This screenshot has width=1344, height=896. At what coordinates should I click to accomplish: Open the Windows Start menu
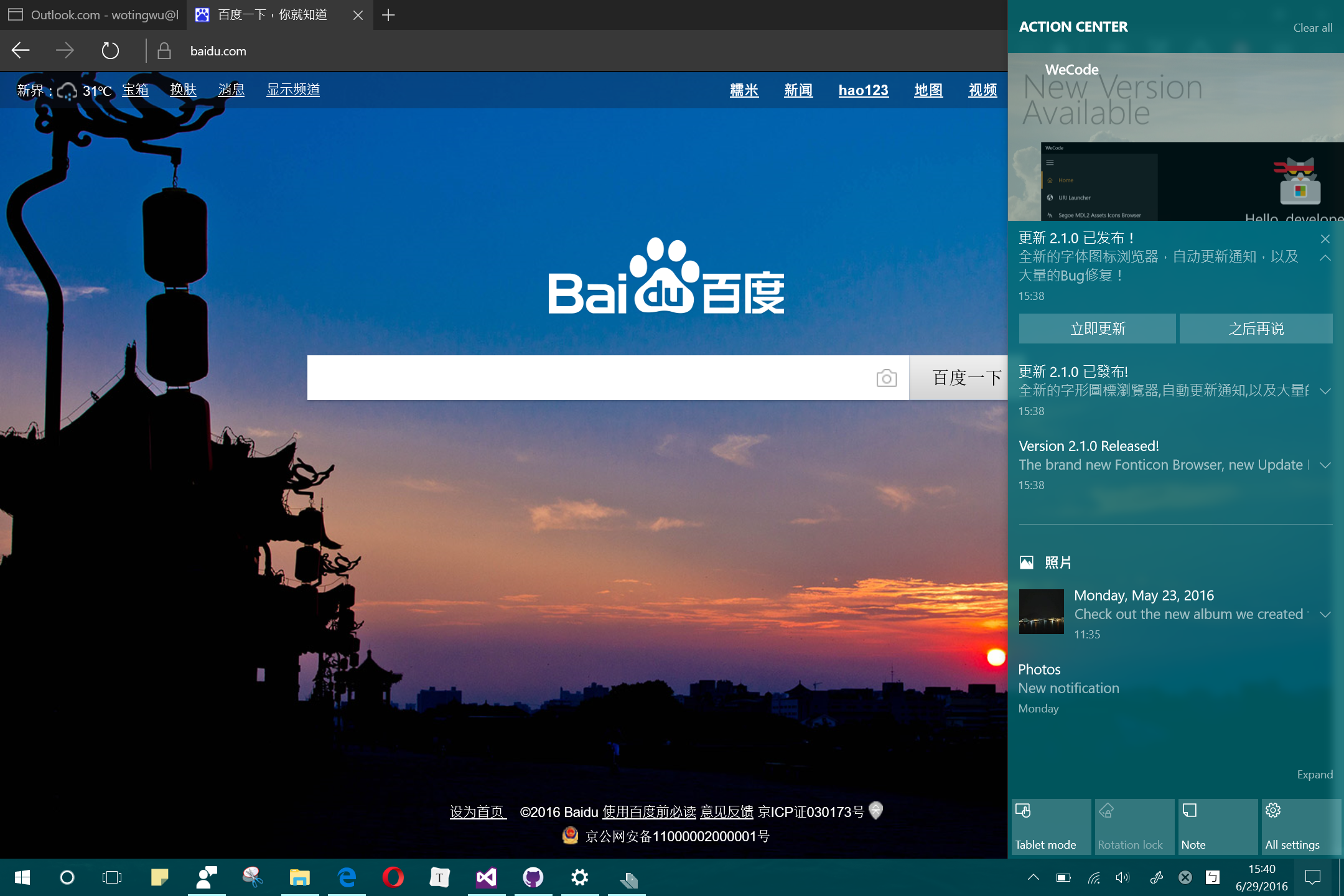pyautogui.click(x=22, y=877)
